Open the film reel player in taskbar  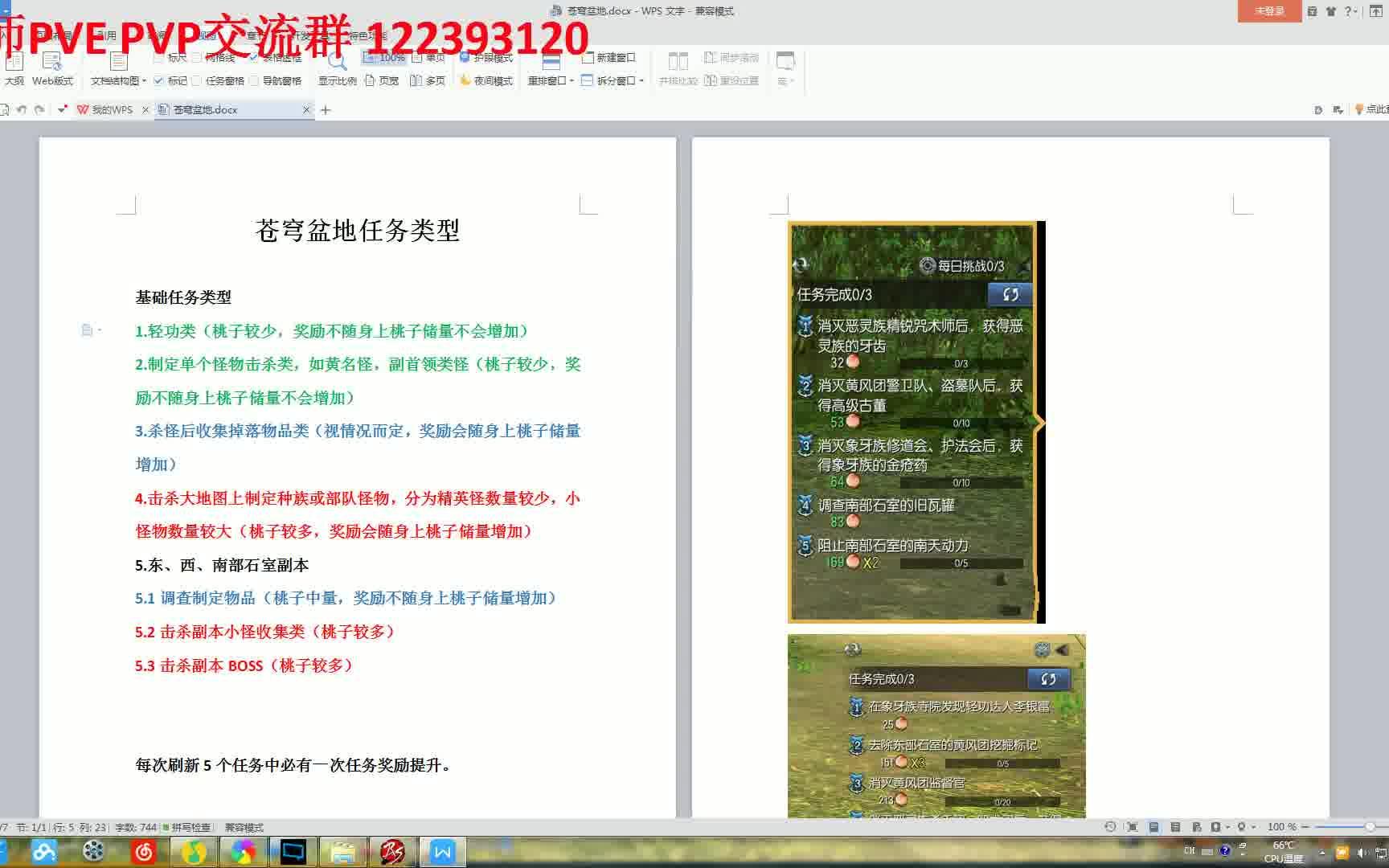(x=94, y=851)
